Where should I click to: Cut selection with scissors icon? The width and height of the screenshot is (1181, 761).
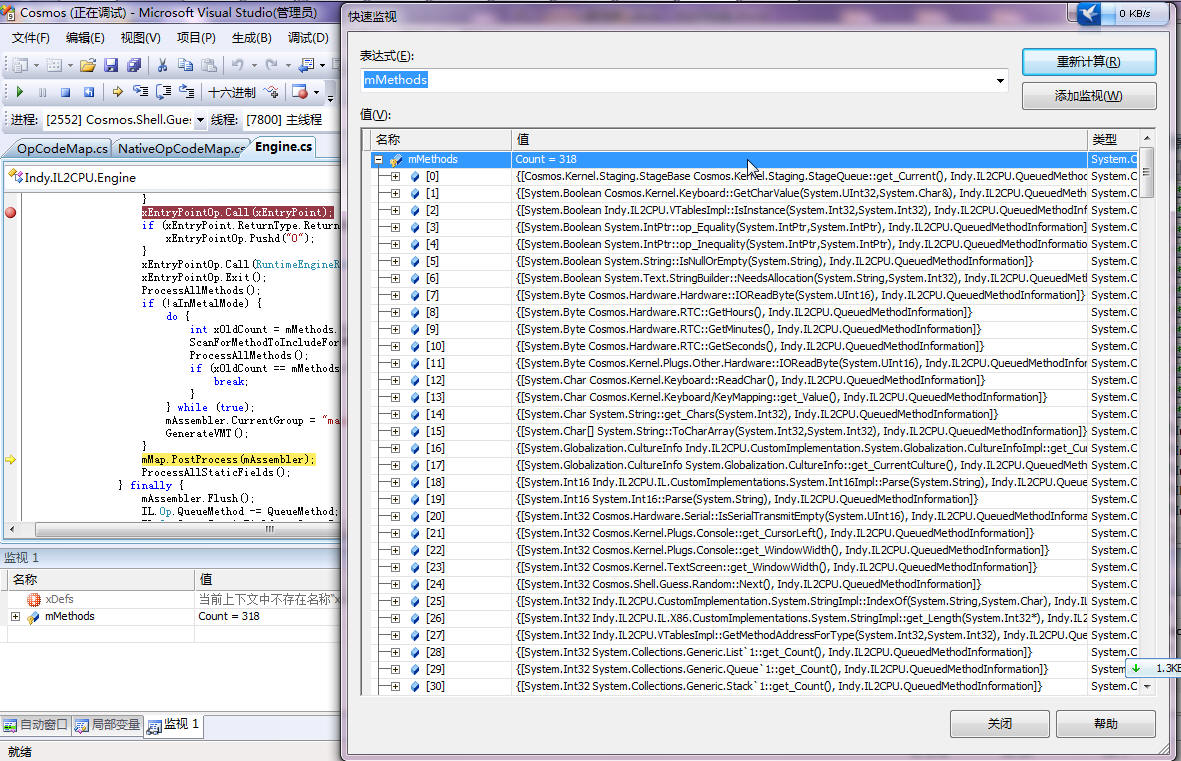(x=162, y=66)
